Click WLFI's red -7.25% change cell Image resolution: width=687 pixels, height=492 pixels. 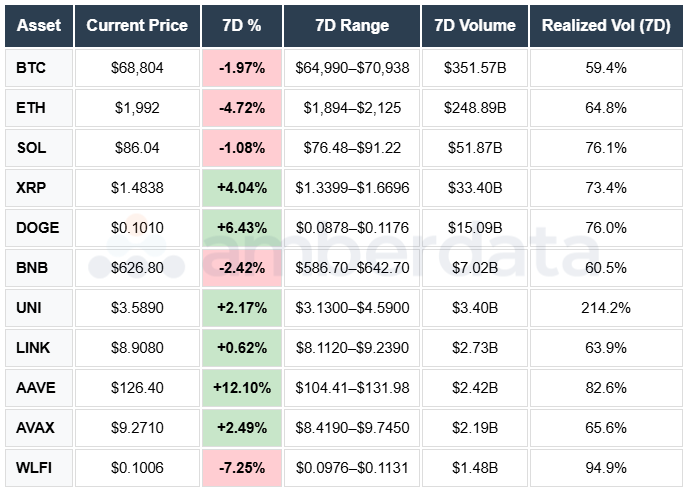[x=241, y=468]
